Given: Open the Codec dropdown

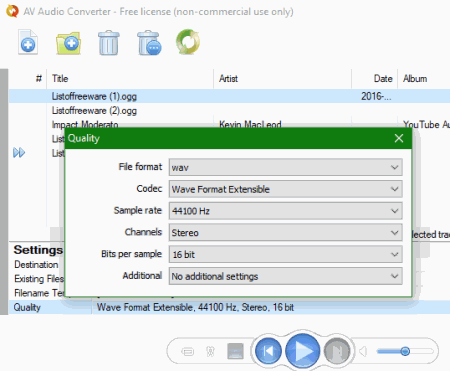Looking at the screenshot, I should [x=286, y=189].
